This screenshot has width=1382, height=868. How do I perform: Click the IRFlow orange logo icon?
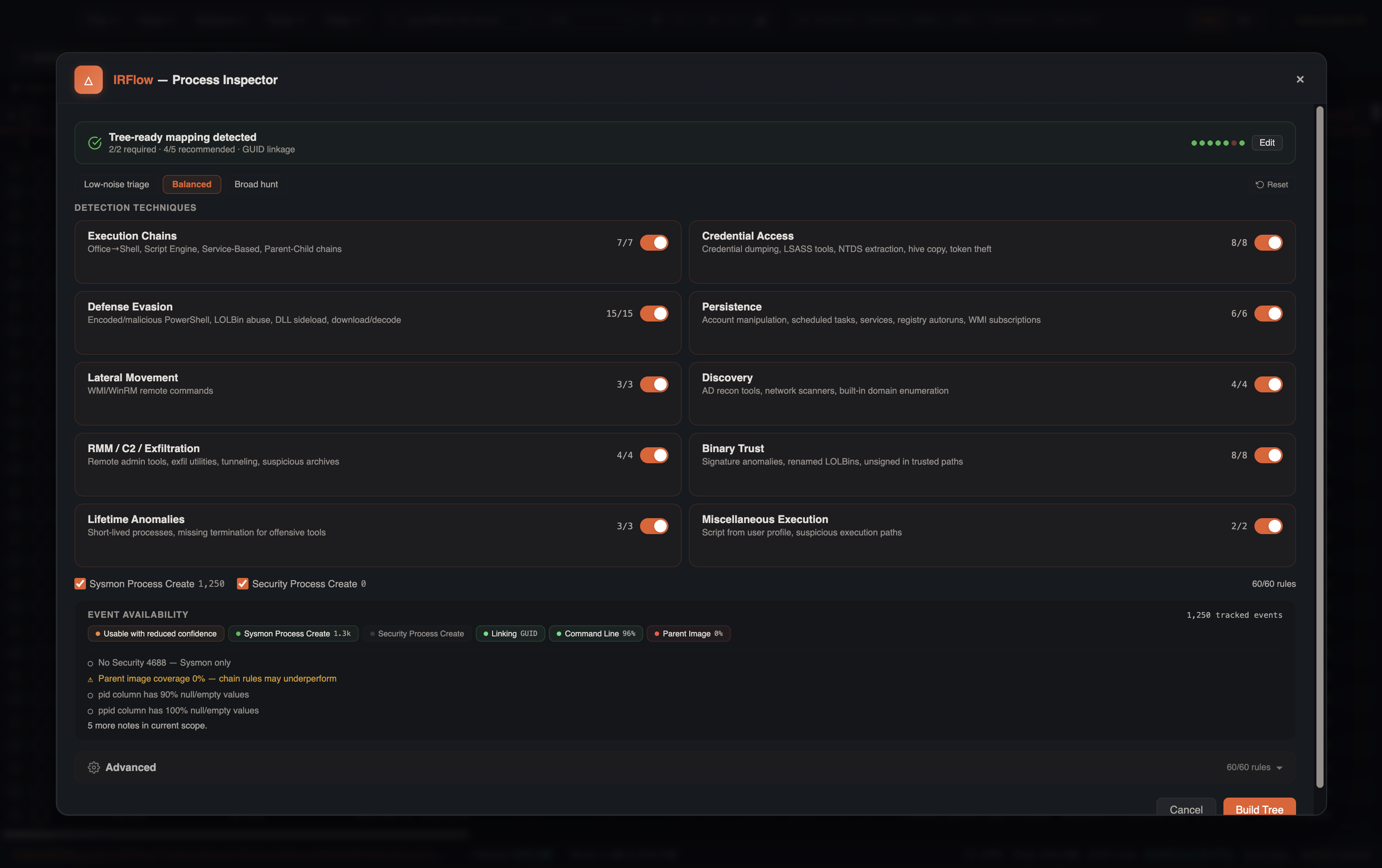(89, 80)
